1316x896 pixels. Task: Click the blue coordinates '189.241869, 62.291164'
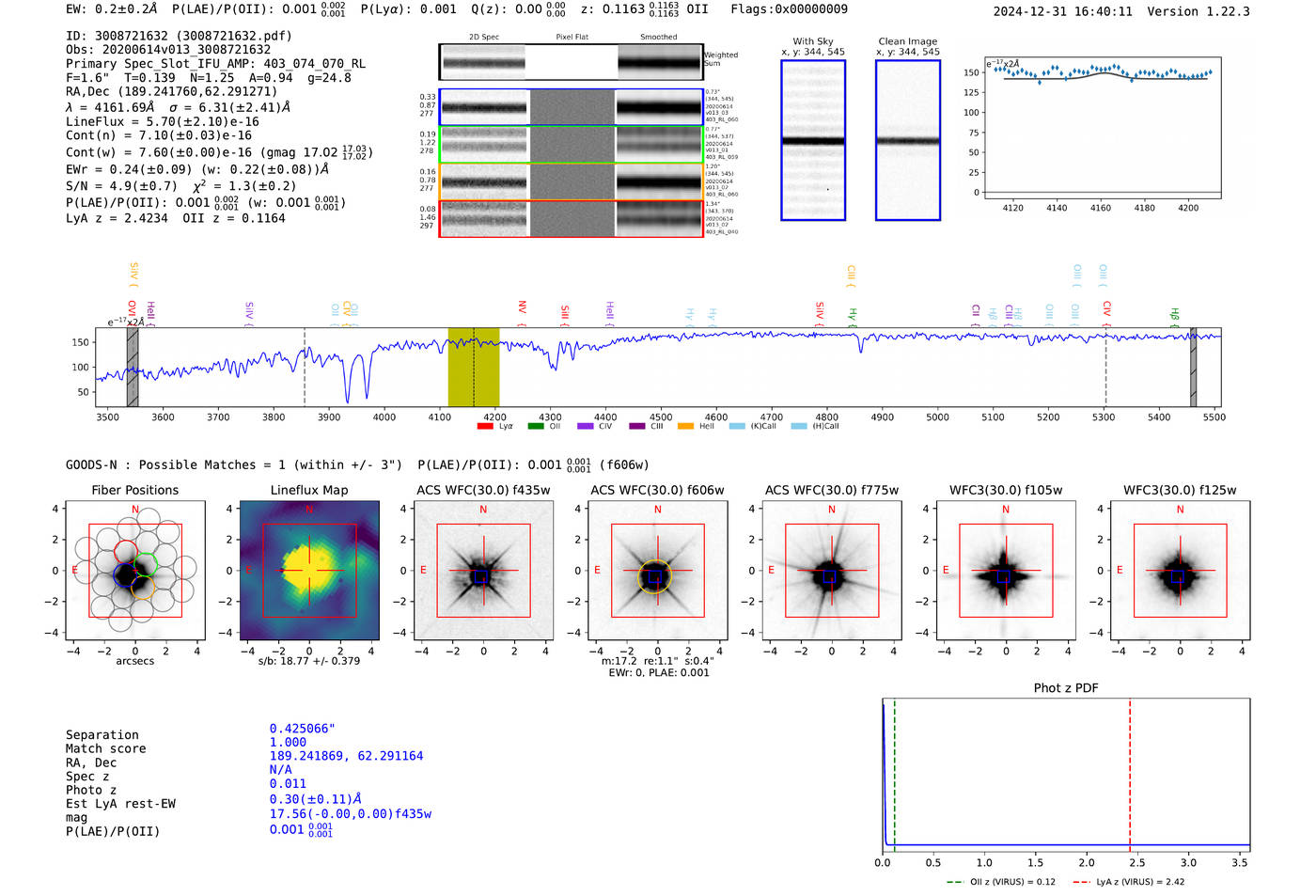346,756
